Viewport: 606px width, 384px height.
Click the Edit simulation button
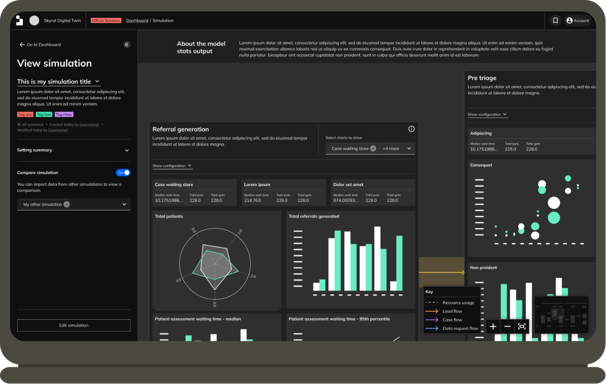click(73, 325)
